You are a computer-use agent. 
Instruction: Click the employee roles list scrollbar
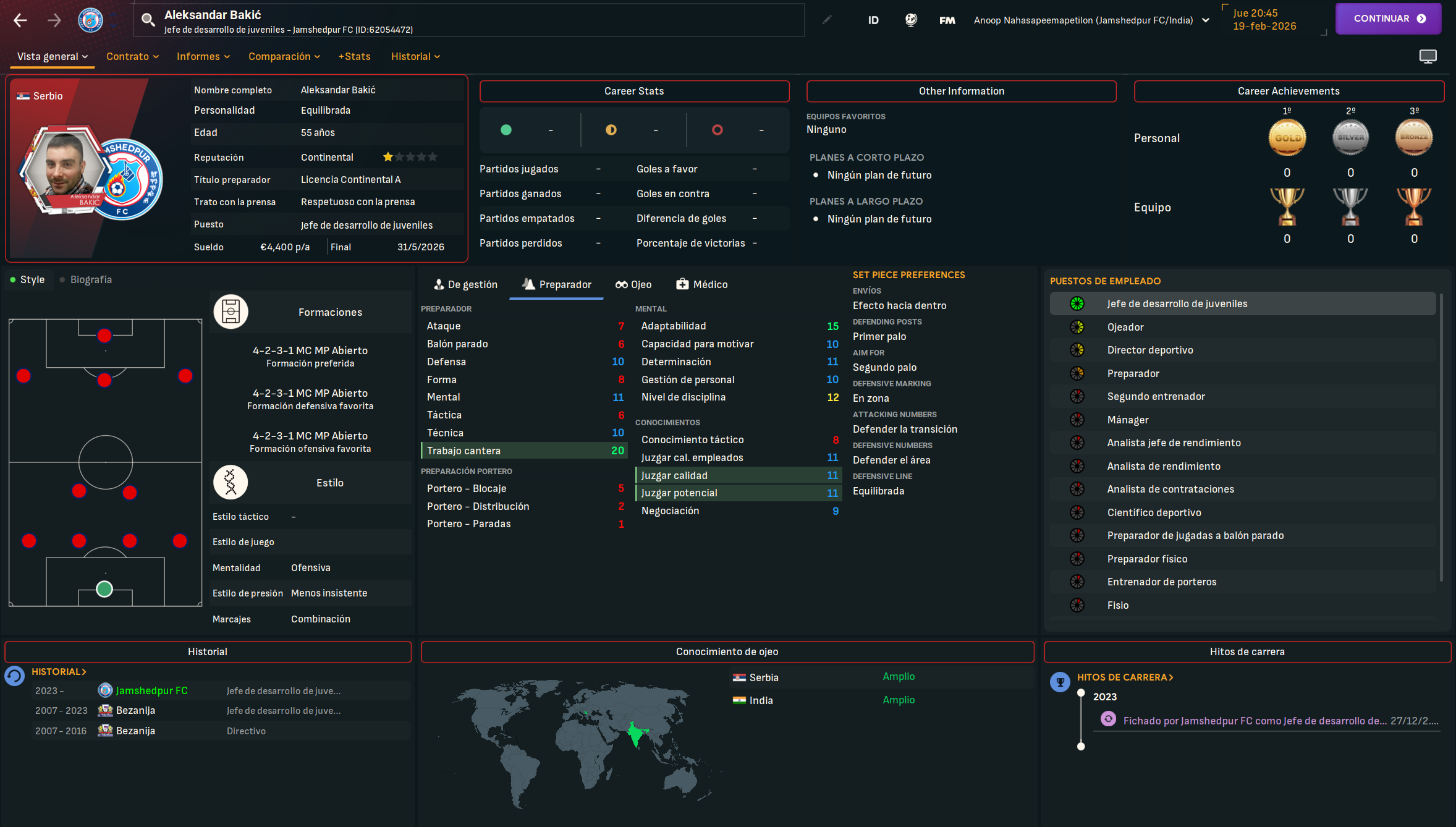pyautogui.click(x=1441, y=438)
